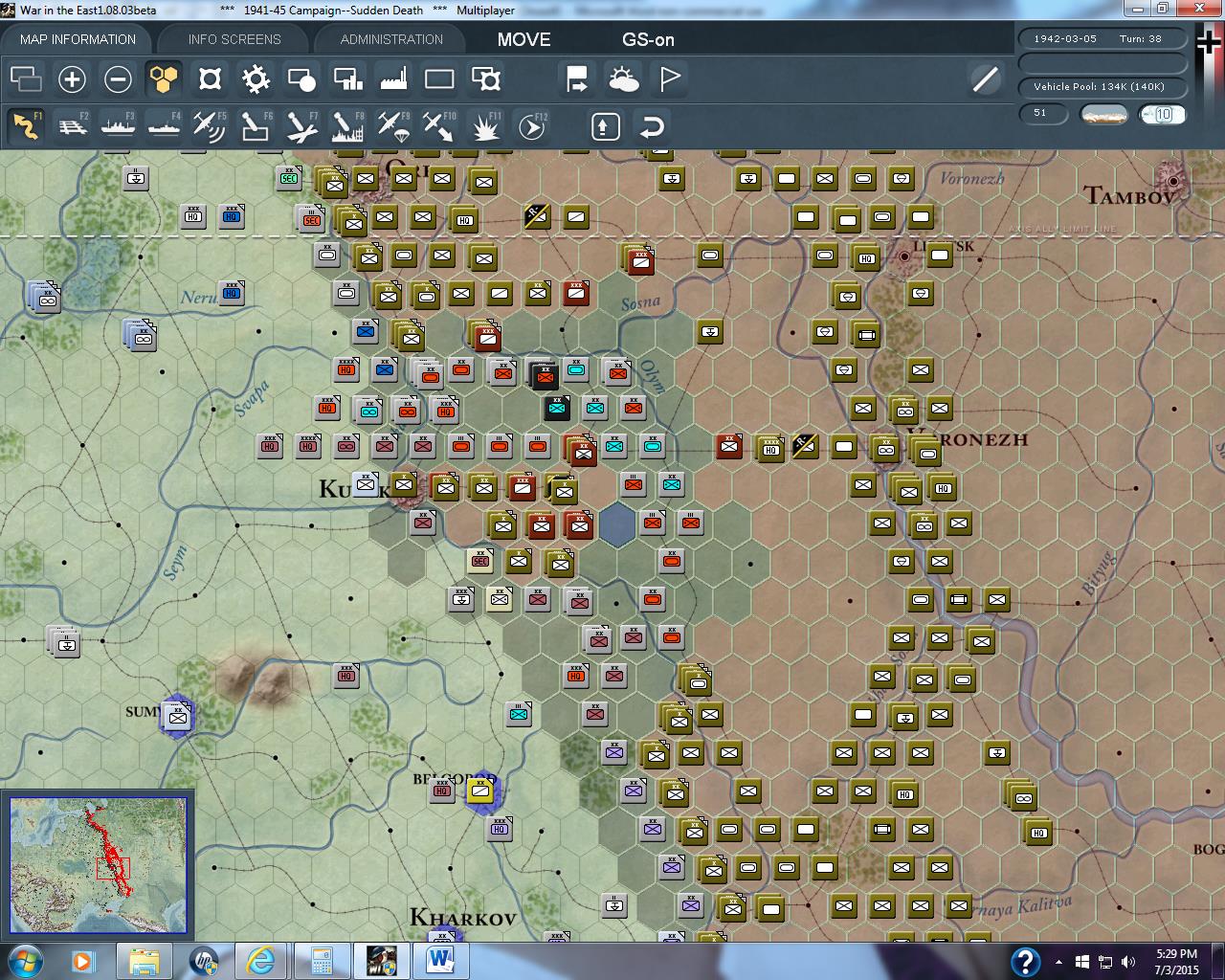Toggle the weather sun-and-cloud icon
This screenshot has height=980, width=1225.
(624, 79)
